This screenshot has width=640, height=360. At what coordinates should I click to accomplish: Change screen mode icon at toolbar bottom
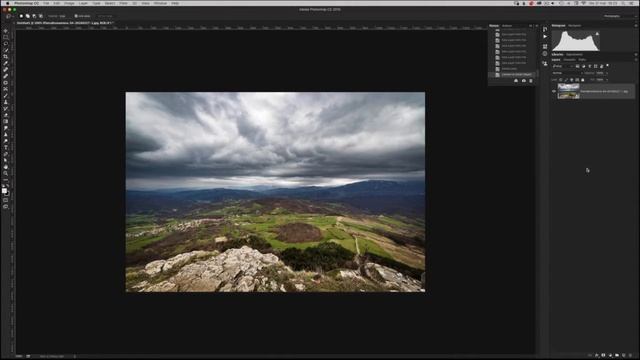coord(6,207)
